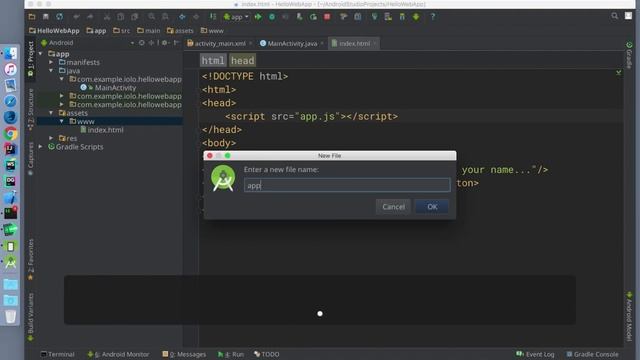Expand the Gradle Scripts arrow
Screen dimensions: 640x360
click(40, 147)
